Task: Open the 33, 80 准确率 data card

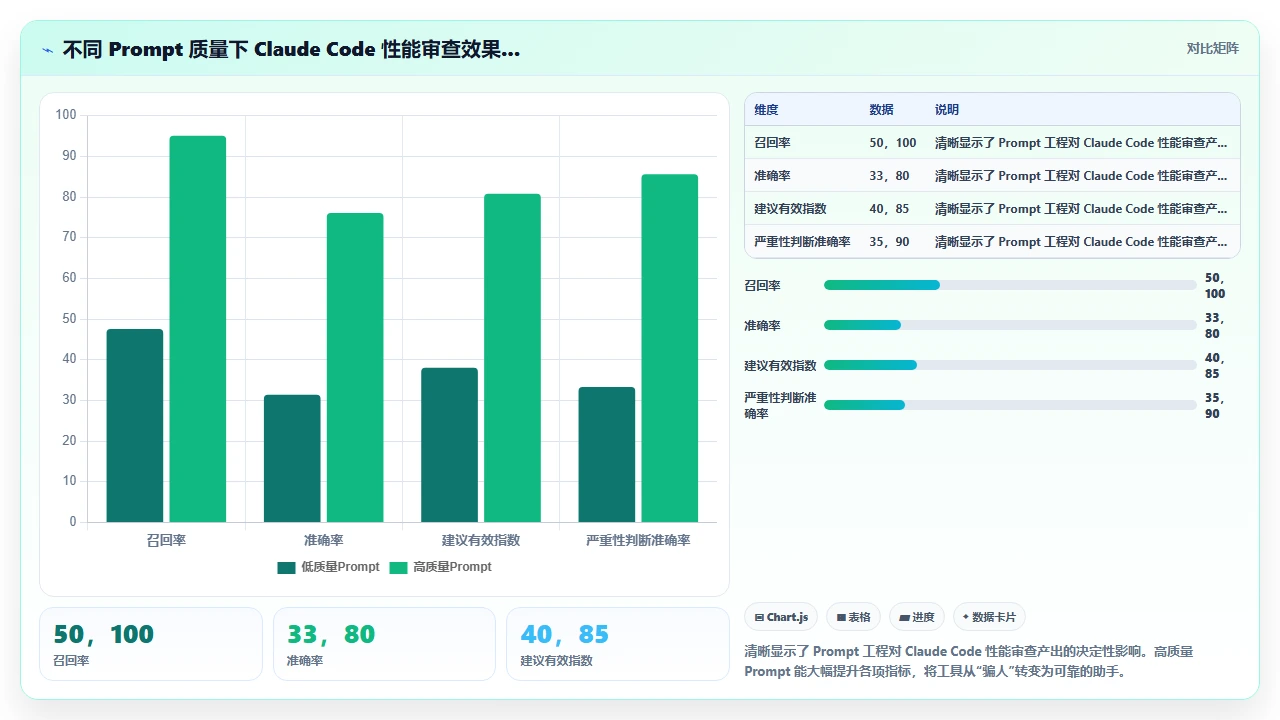Action: coord(384,644)
